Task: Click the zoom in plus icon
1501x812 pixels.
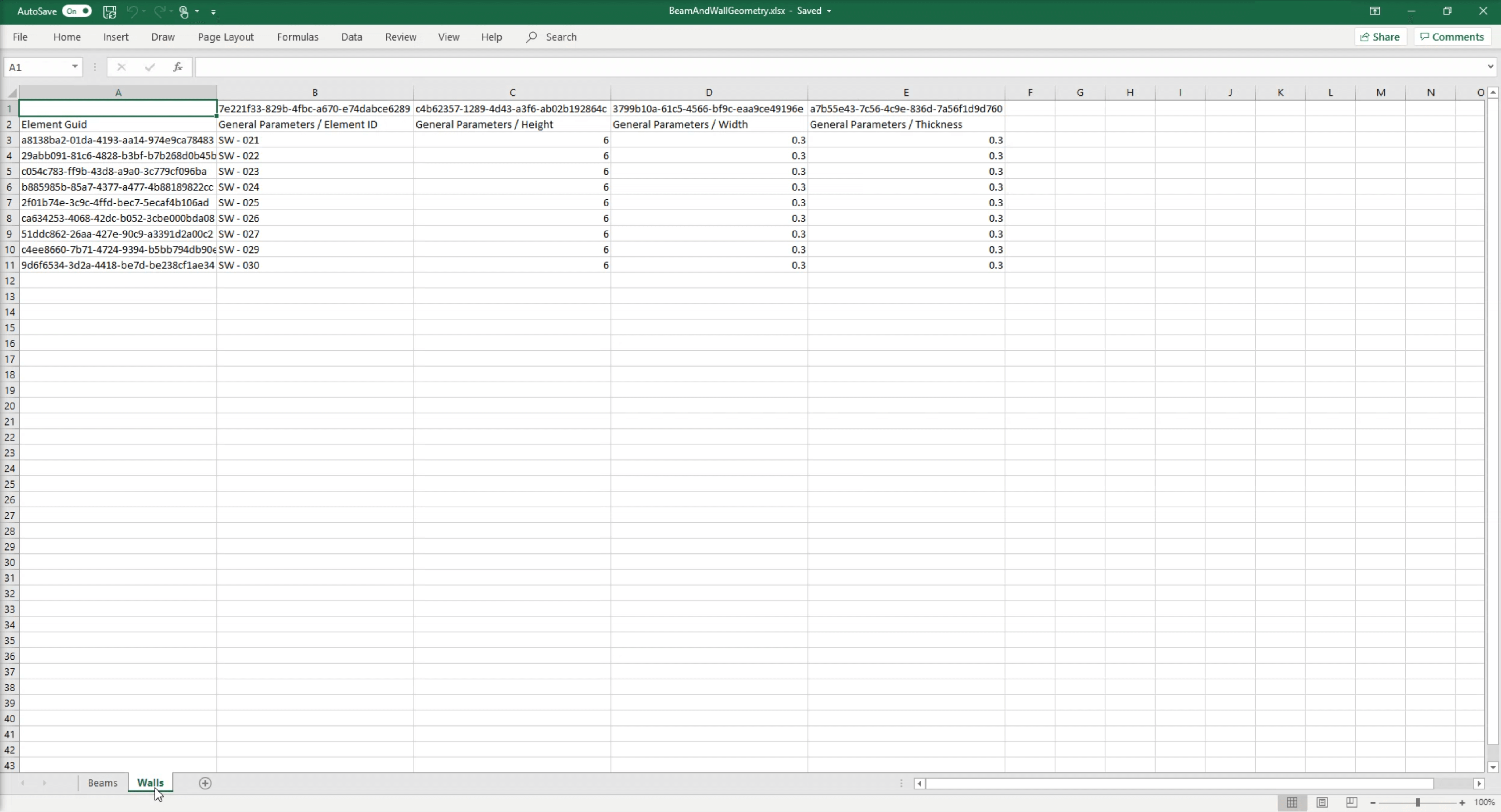Action: (x=1462, y=803)
